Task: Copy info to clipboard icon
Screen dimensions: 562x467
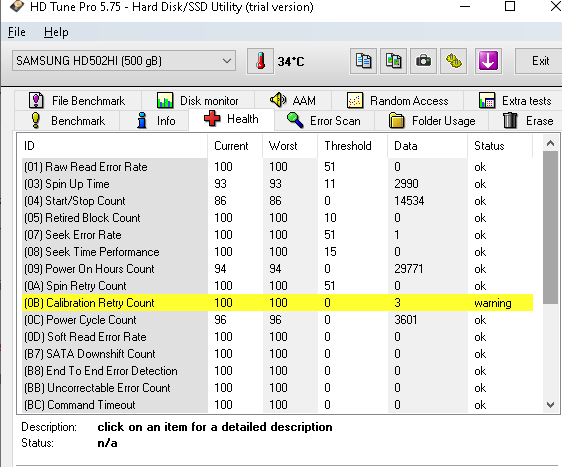Action: click(x=363, y=61)
